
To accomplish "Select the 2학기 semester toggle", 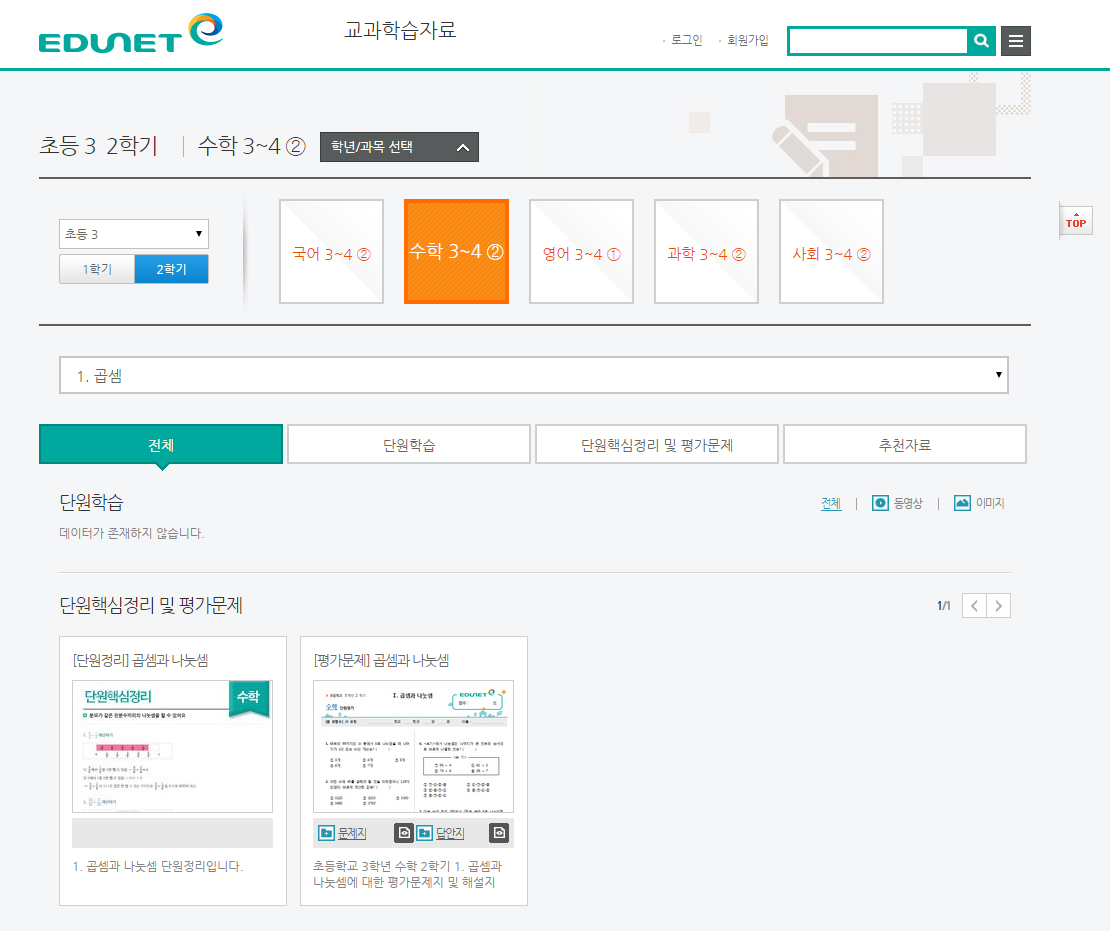I will pyautogui.click(x=171, y=269).
